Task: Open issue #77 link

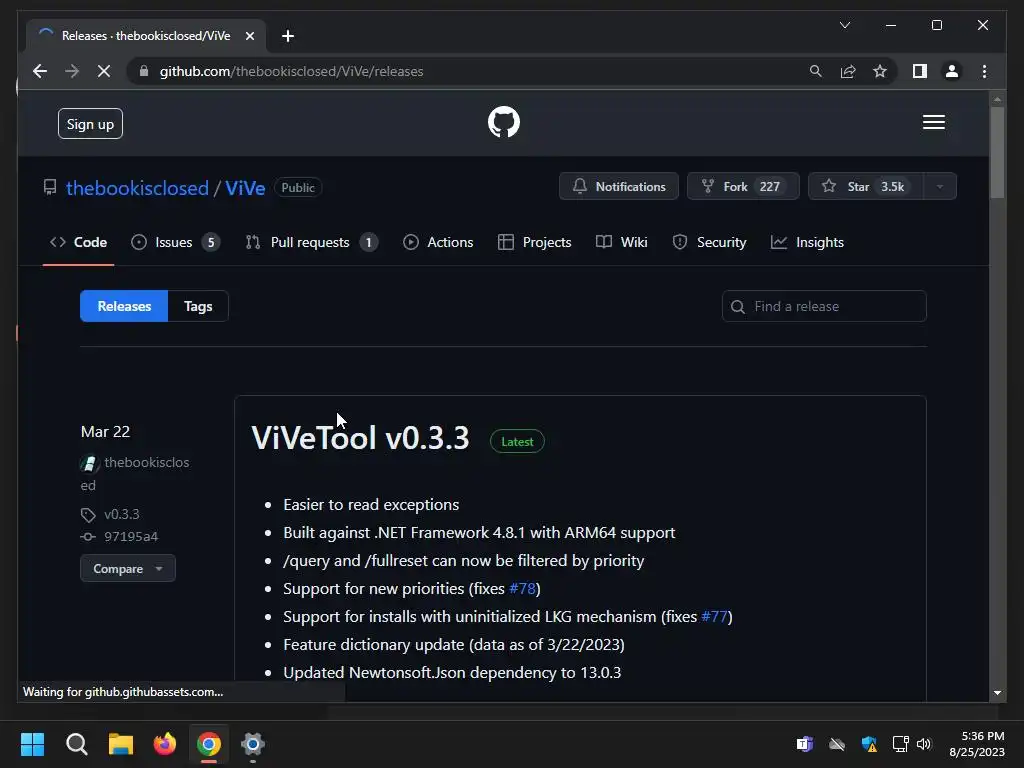Action: pyautogui.click(x=714, y=616)
